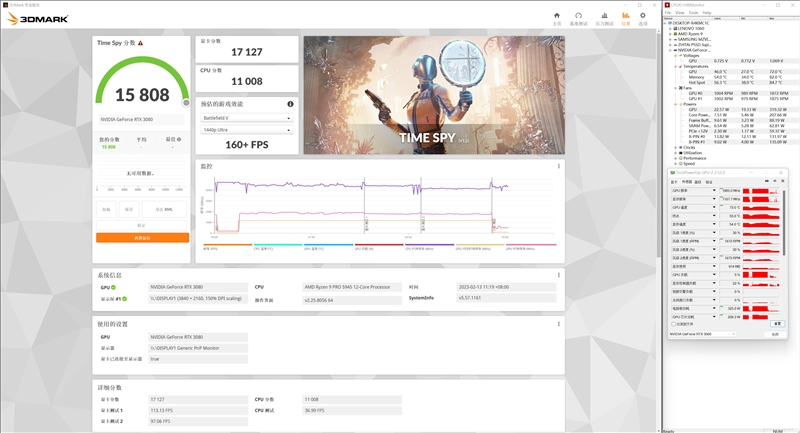Open the GPU clock sensor dropdown in GPU-Z

tap(714, 190)
